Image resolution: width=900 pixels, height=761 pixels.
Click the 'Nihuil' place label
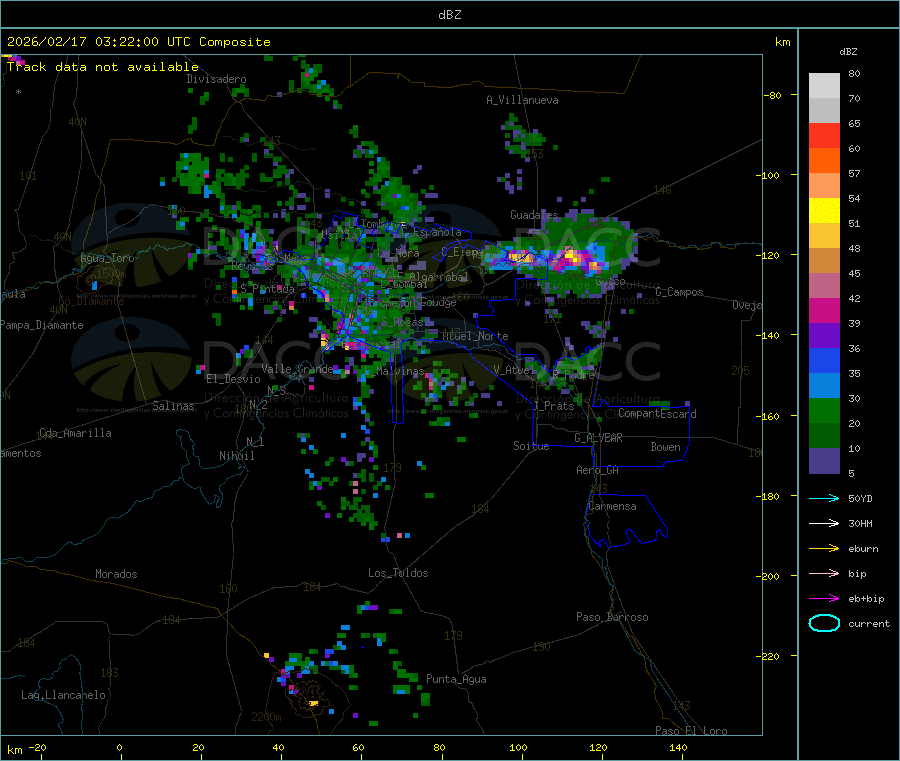click(x=236, y=456)
